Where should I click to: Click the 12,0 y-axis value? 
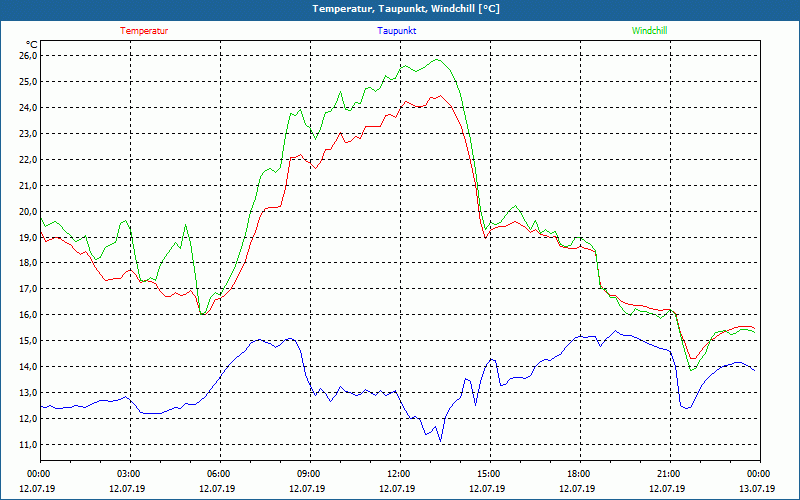pos(28,418)
